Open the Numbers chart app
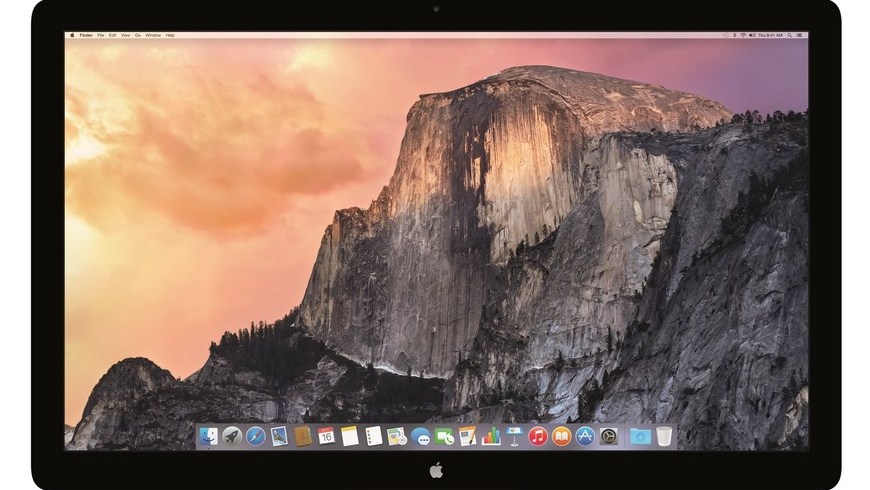Screen dimensions: 870x490 pos(491,436)
